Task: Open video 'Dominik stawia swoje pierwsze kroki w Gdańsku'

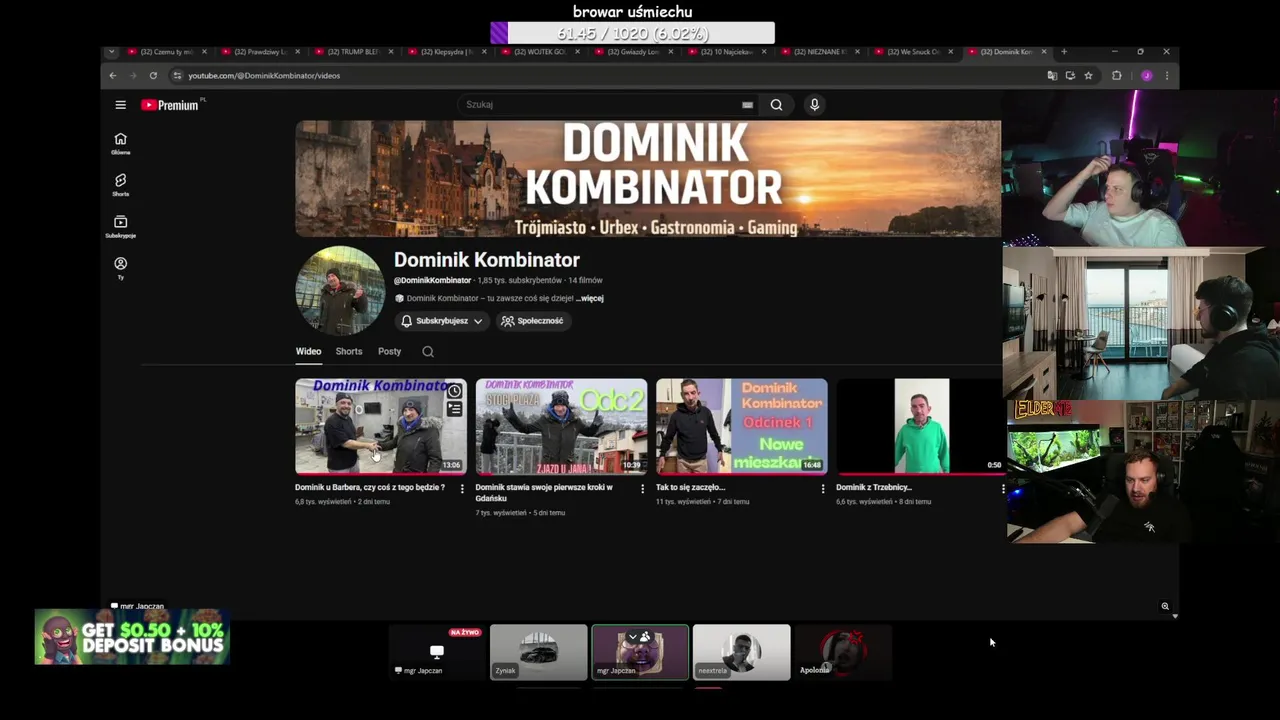Action: click(545, 493)
